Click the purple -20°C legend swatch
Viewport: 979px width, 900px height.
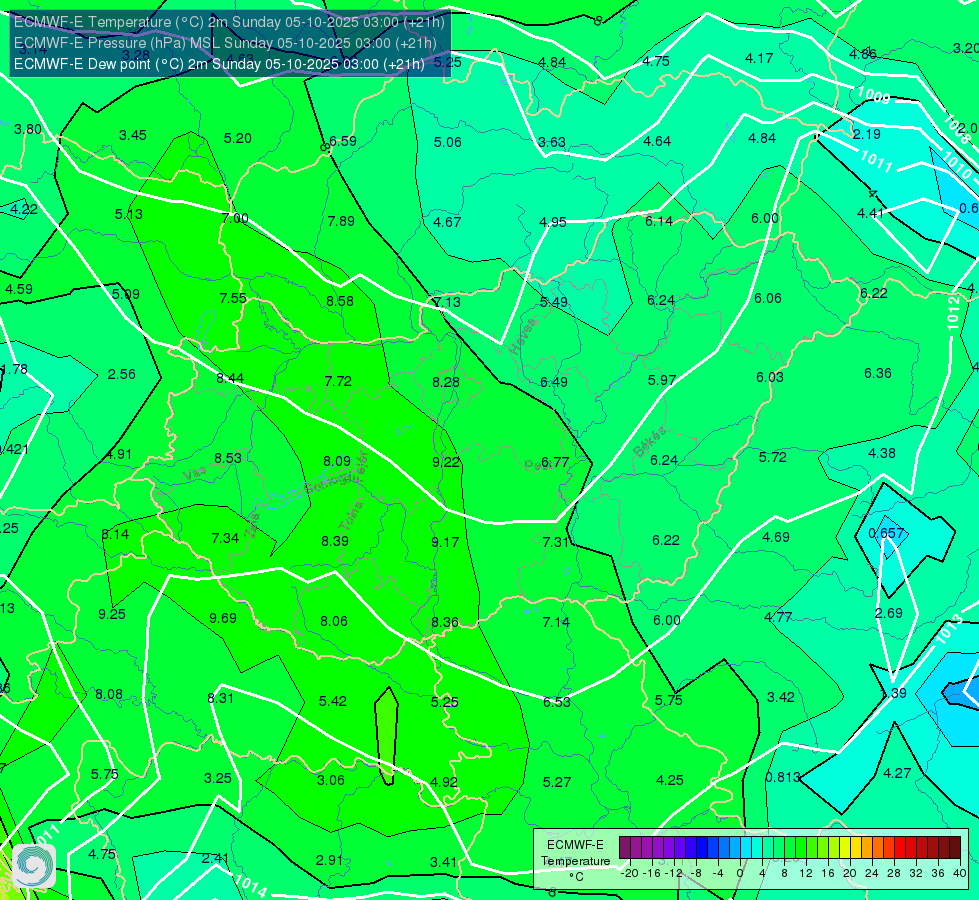[x=625, y=848]
